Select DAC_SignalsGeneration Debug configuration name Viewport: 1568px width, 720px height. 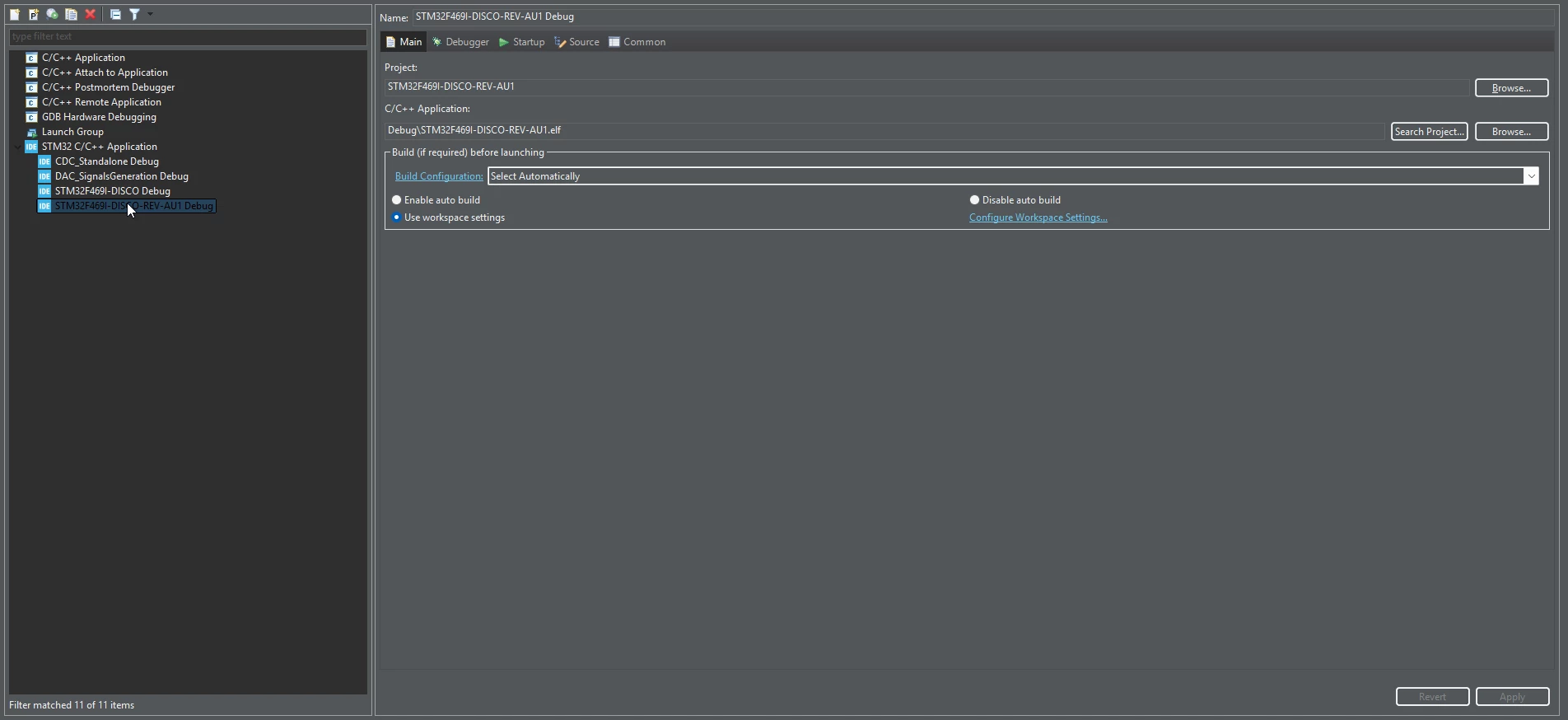coord(121,176)
